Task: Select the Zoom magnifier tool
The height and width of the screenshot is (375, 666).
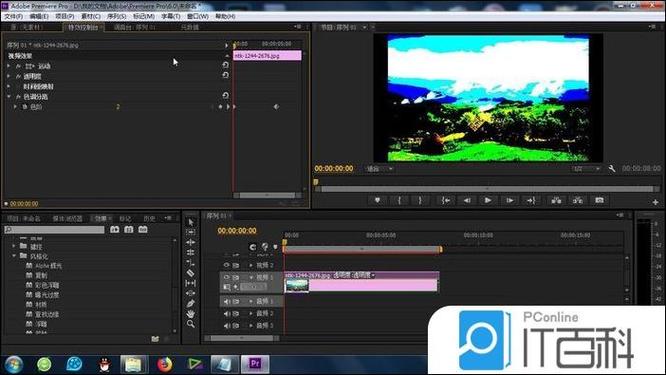Action: point(191,324)
